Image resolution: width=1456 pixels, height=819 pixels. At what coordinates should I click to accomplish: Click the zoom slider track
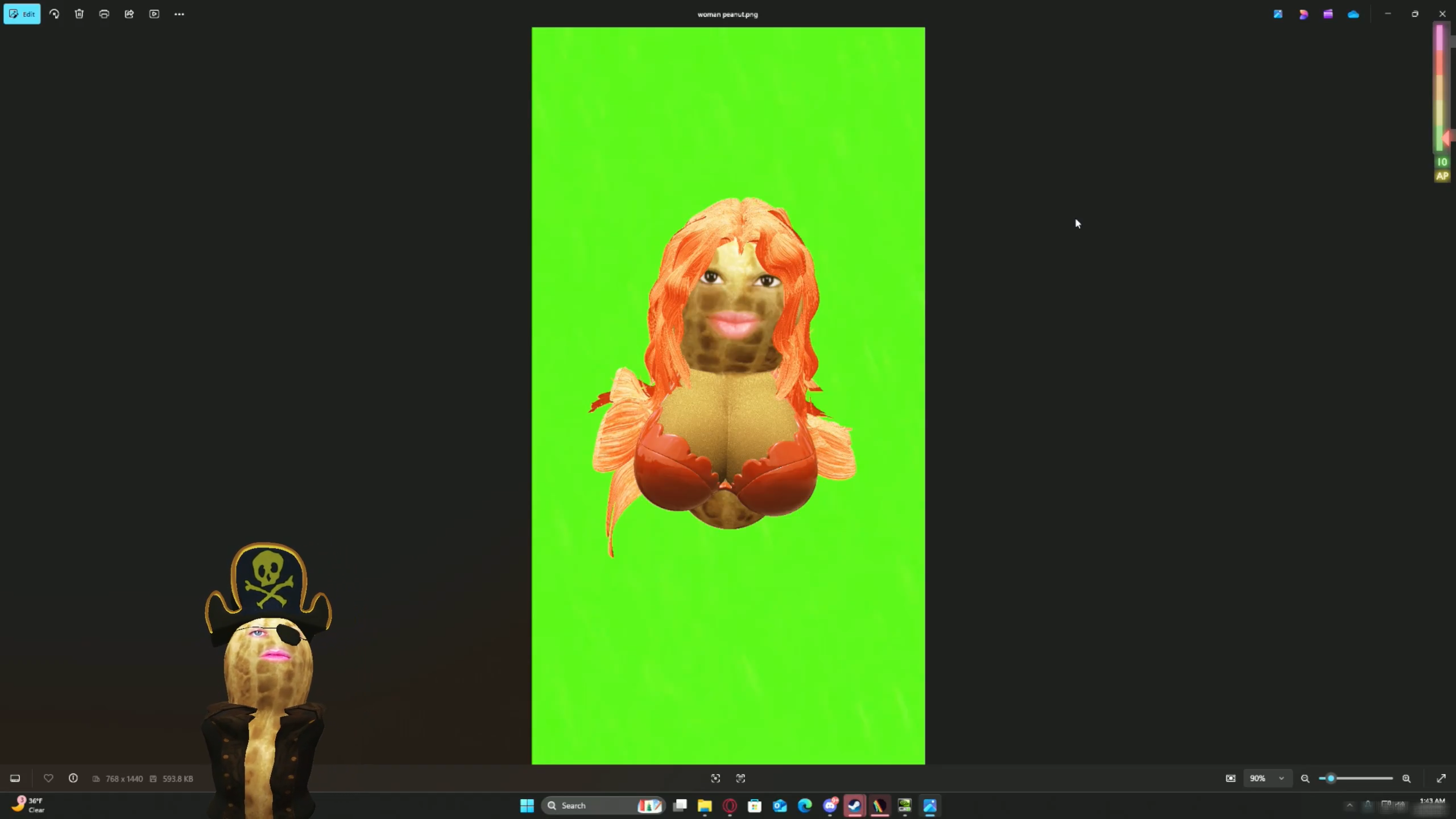pyautogui.click(x=1365, y=778)
